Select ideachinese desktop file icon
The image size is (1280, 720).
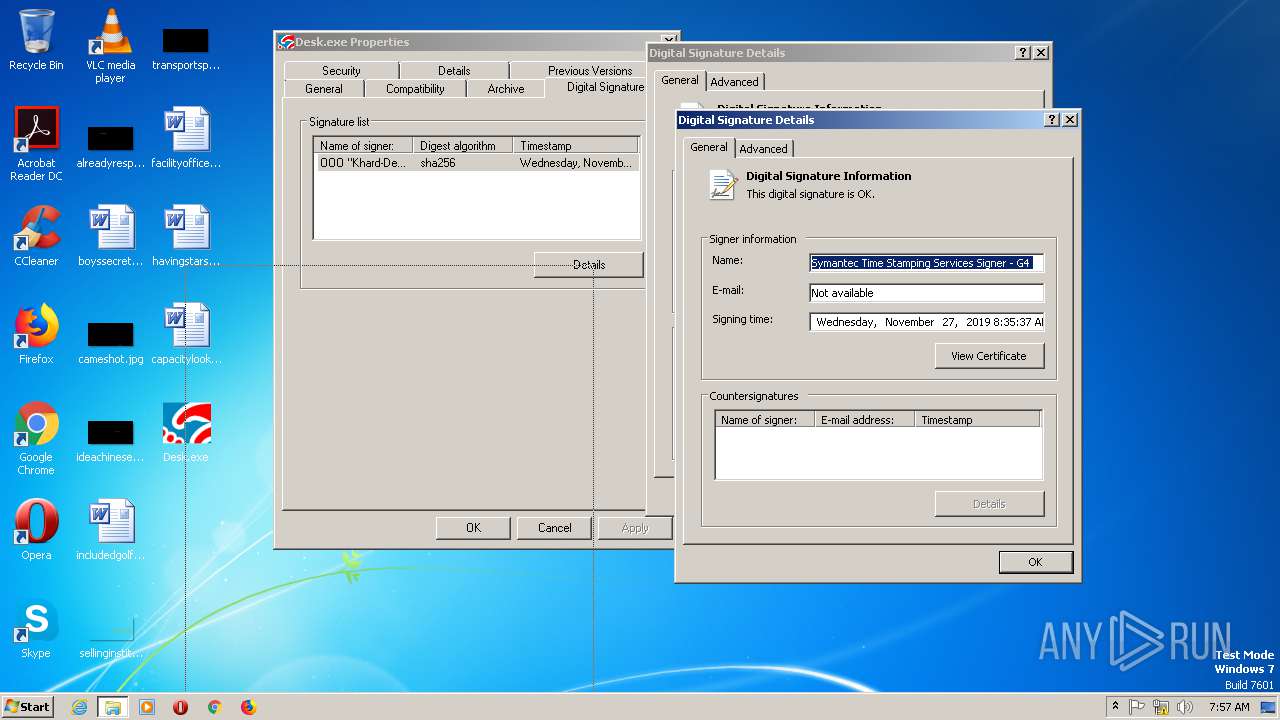click(x=110, y=440)
